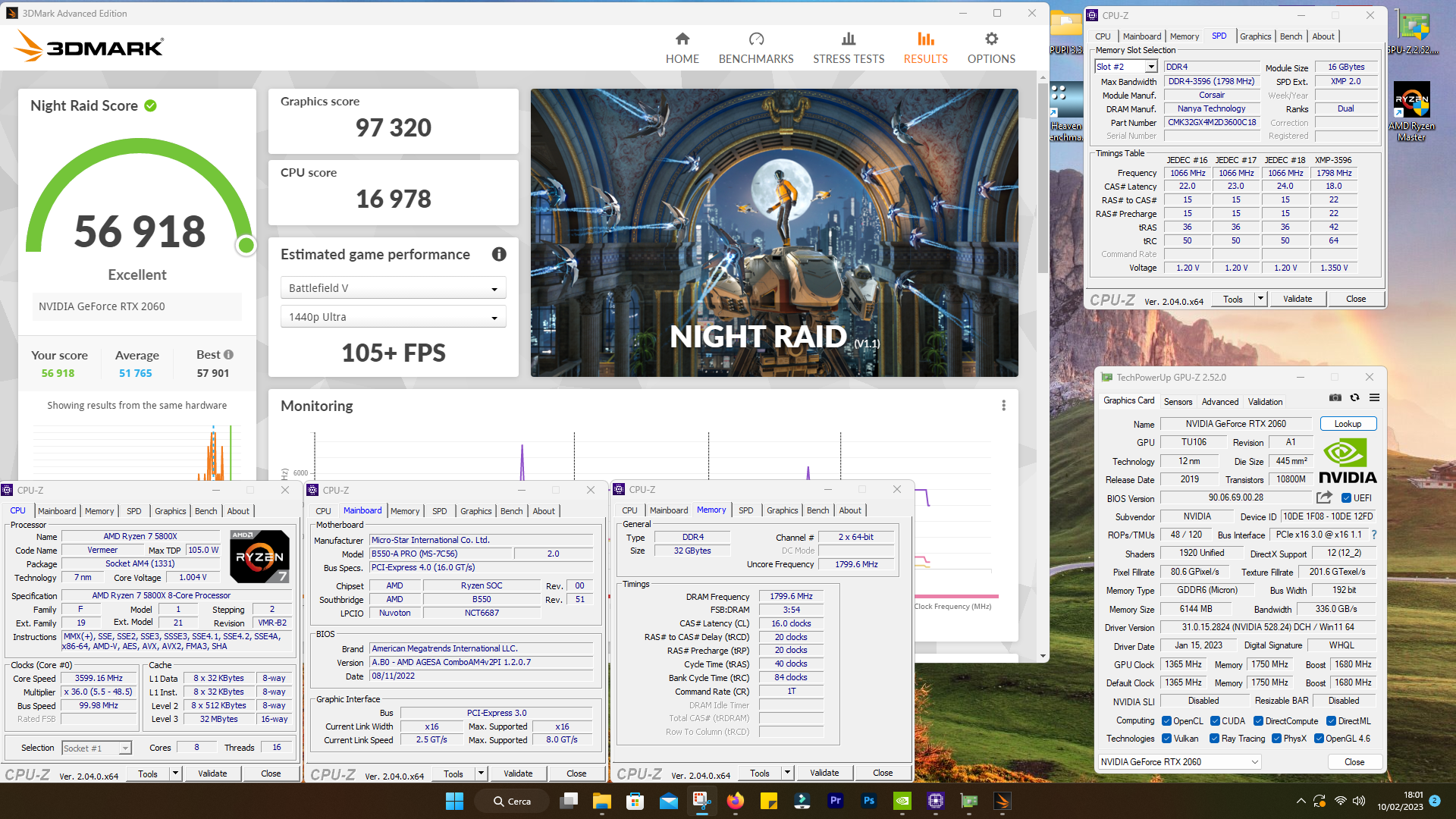
Task: Click Validate in the SPD CPU-Z window
Action: (1297, 299)
